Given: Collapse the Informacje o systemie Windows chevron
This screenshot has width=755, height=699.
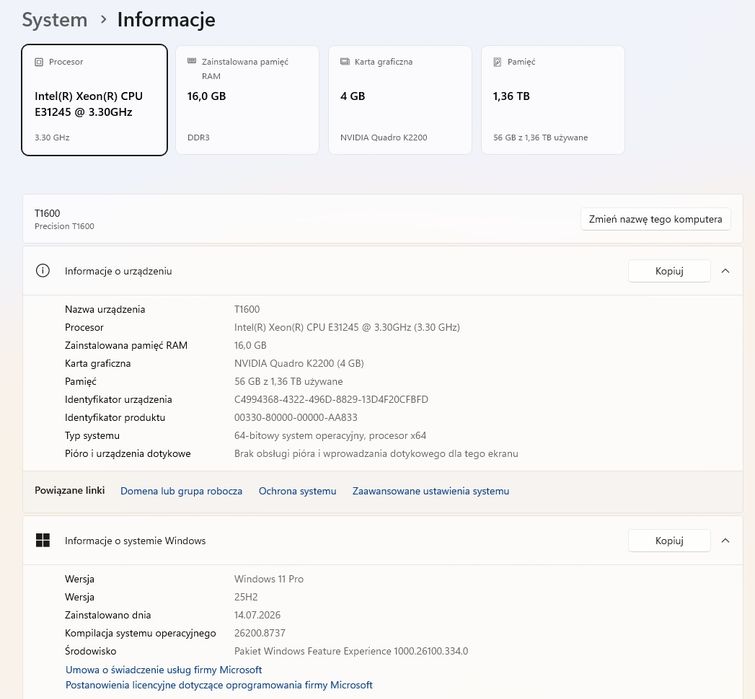Looking at the screenshot, I should [x=725, y=541].
